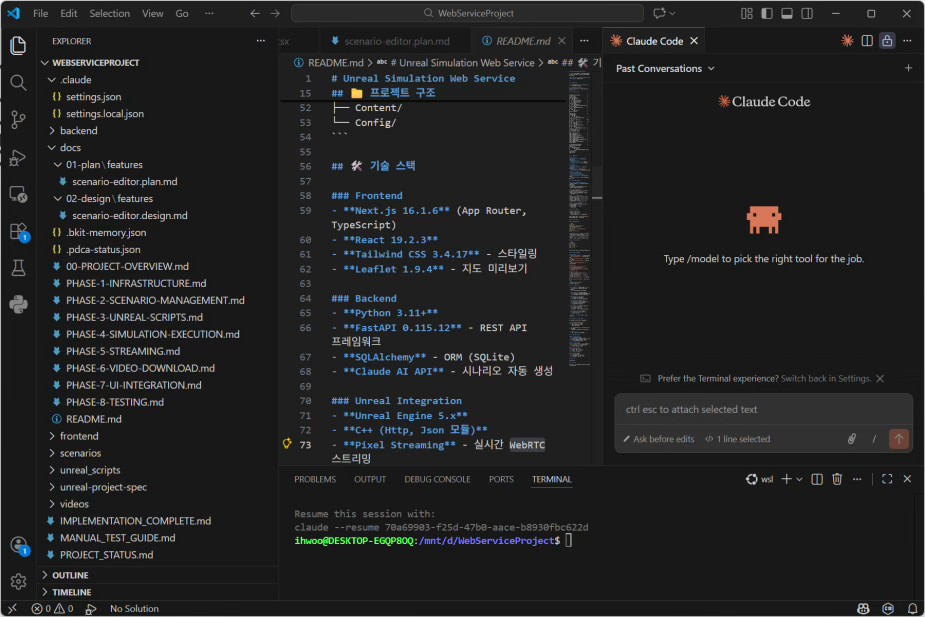Open the View menu
925x617 pixels.
click(x=152, y=13)
